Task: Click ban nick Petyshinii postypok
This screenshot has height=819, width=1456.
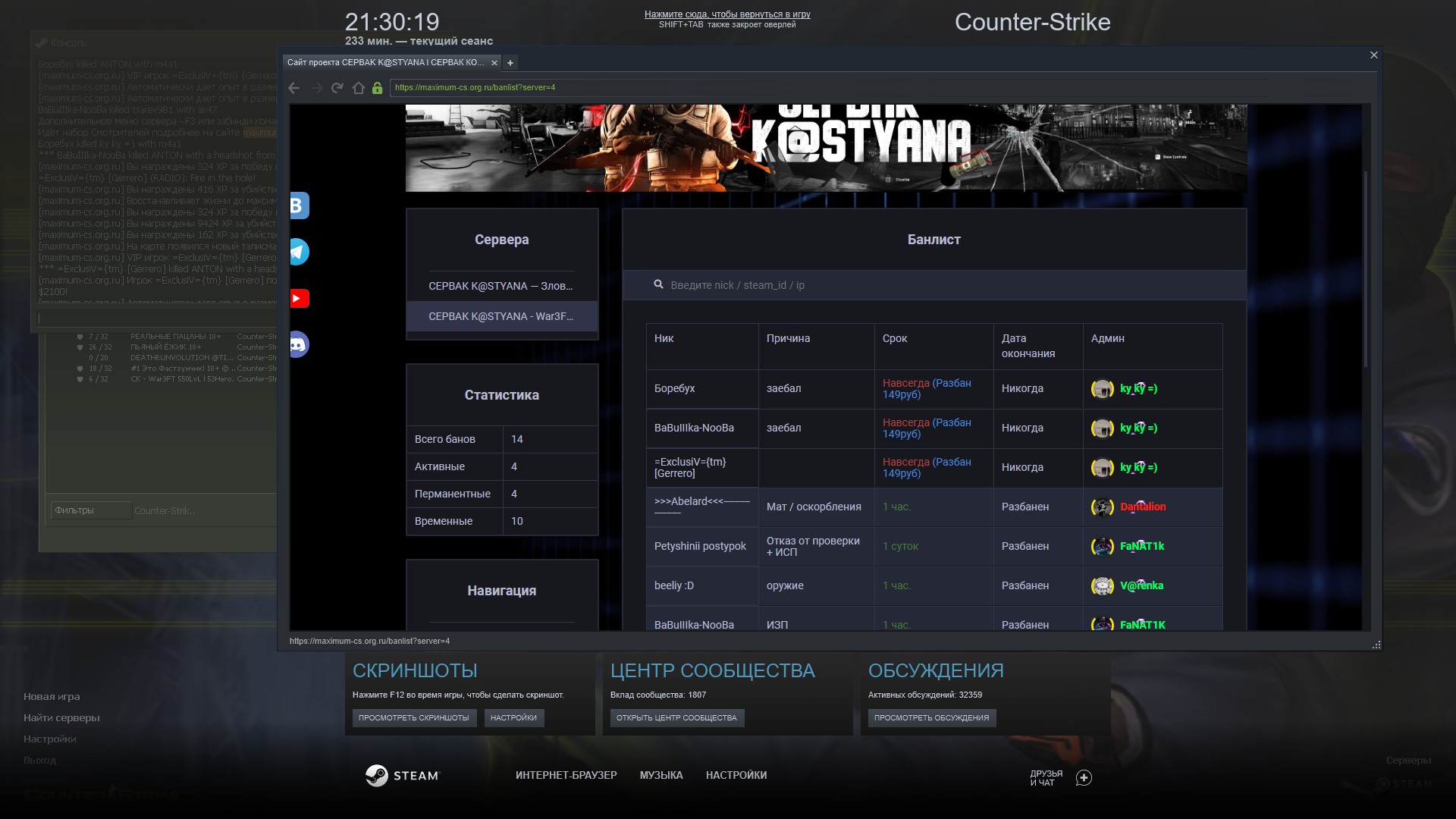Action: 700,546
